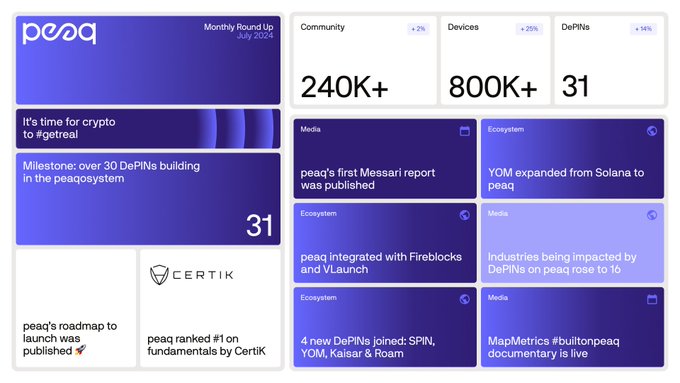Click the '800K+' devices value
This screenshot has height=383, width=680.
pos(493,87)
